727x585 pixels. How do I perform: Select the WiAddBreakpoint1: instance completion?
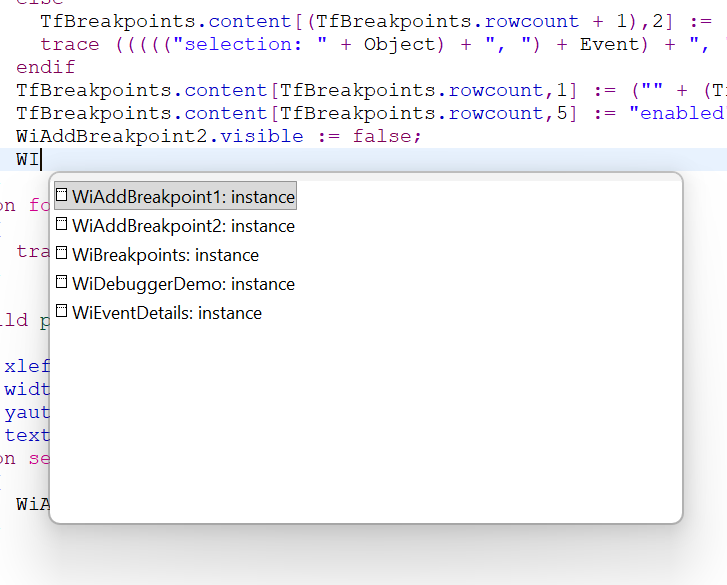pos(183,197)
